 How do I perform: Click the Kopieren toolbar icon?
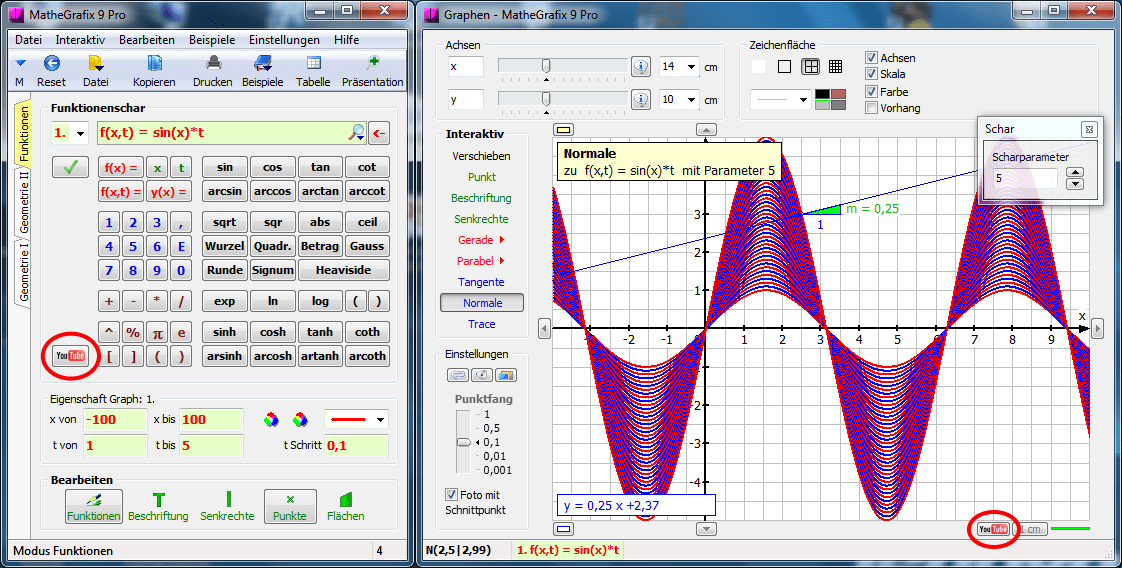pyautogui.click(x=154, y=64)
